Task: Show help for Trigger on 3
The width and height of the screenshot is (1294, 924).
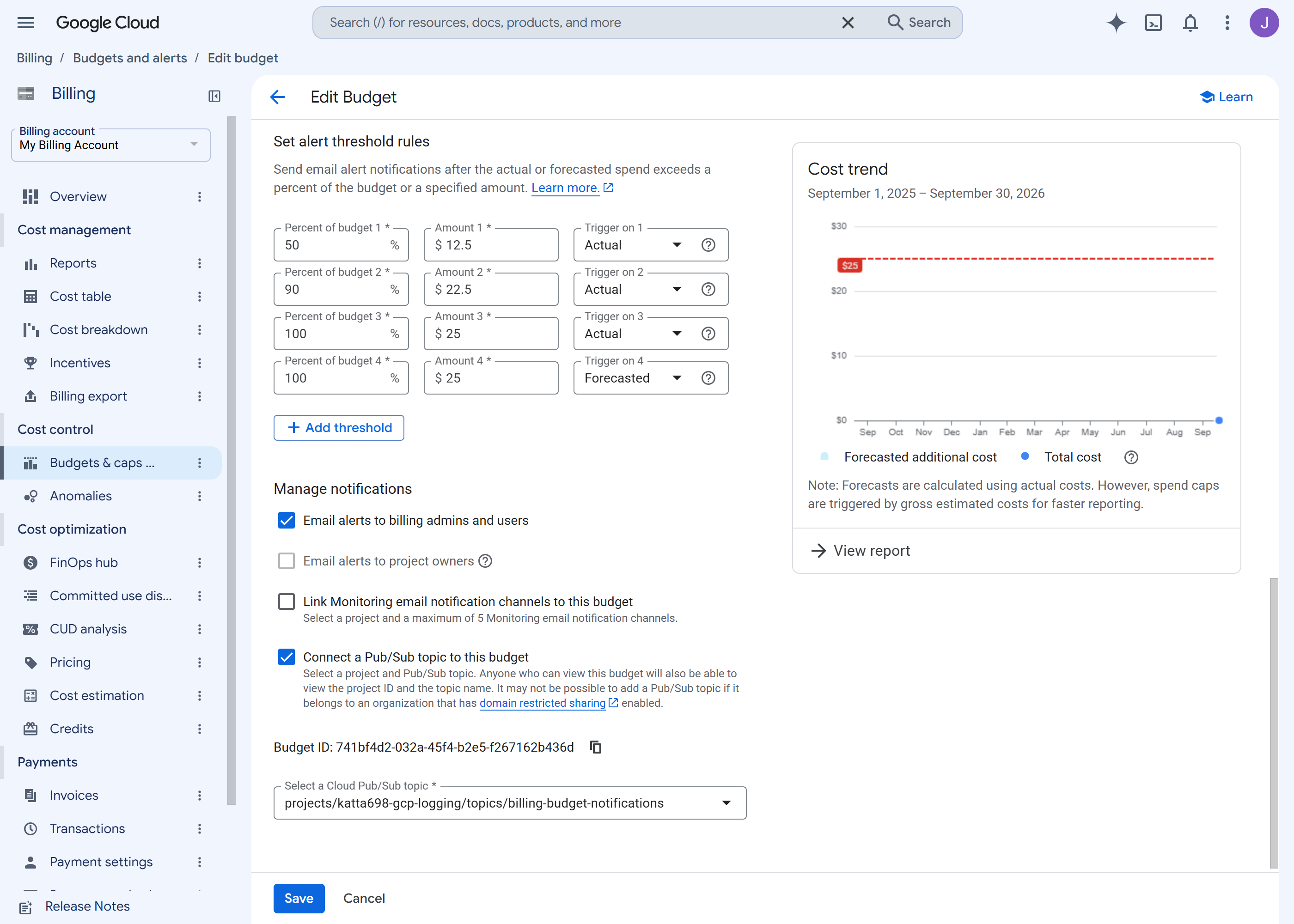Action: (708, 334)
